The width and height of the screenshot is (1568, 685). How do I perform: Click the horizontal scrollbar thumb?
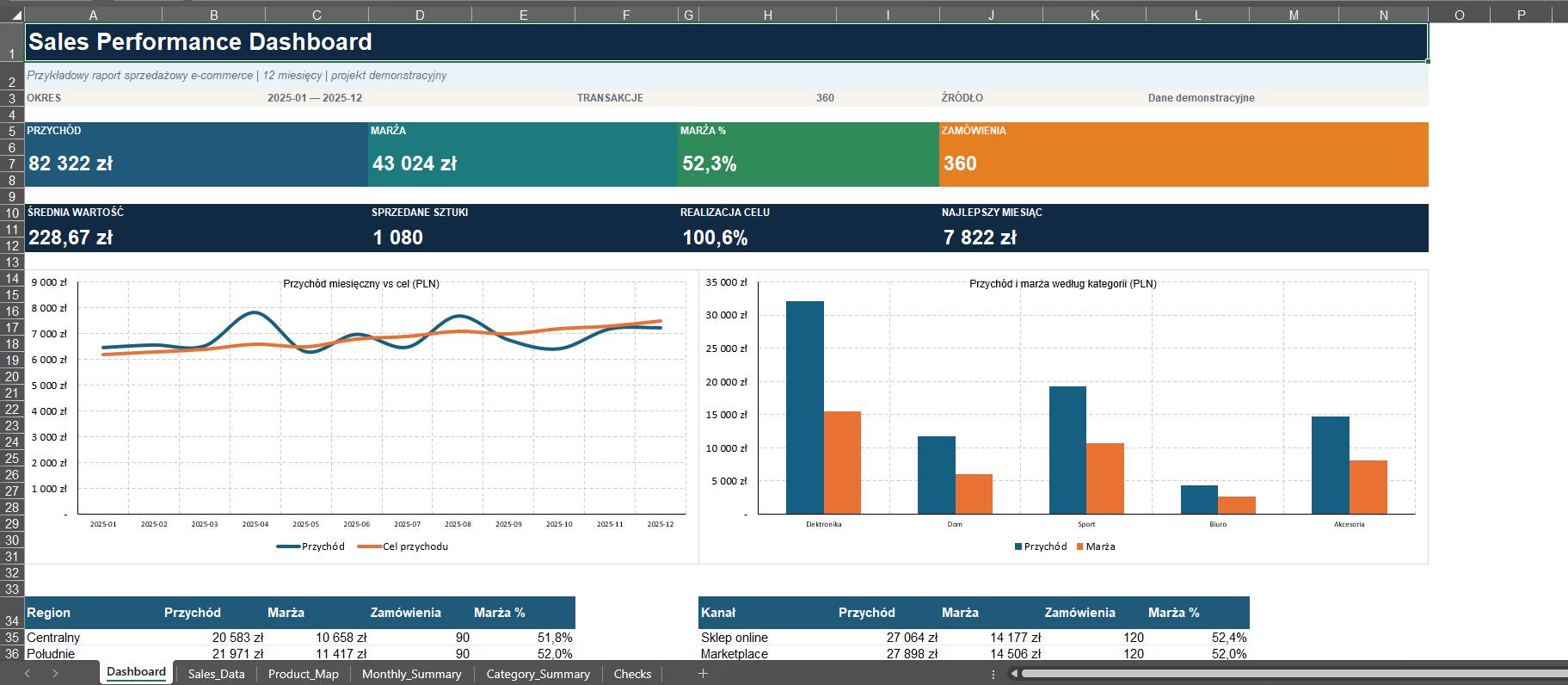(x=1294, y=674)
